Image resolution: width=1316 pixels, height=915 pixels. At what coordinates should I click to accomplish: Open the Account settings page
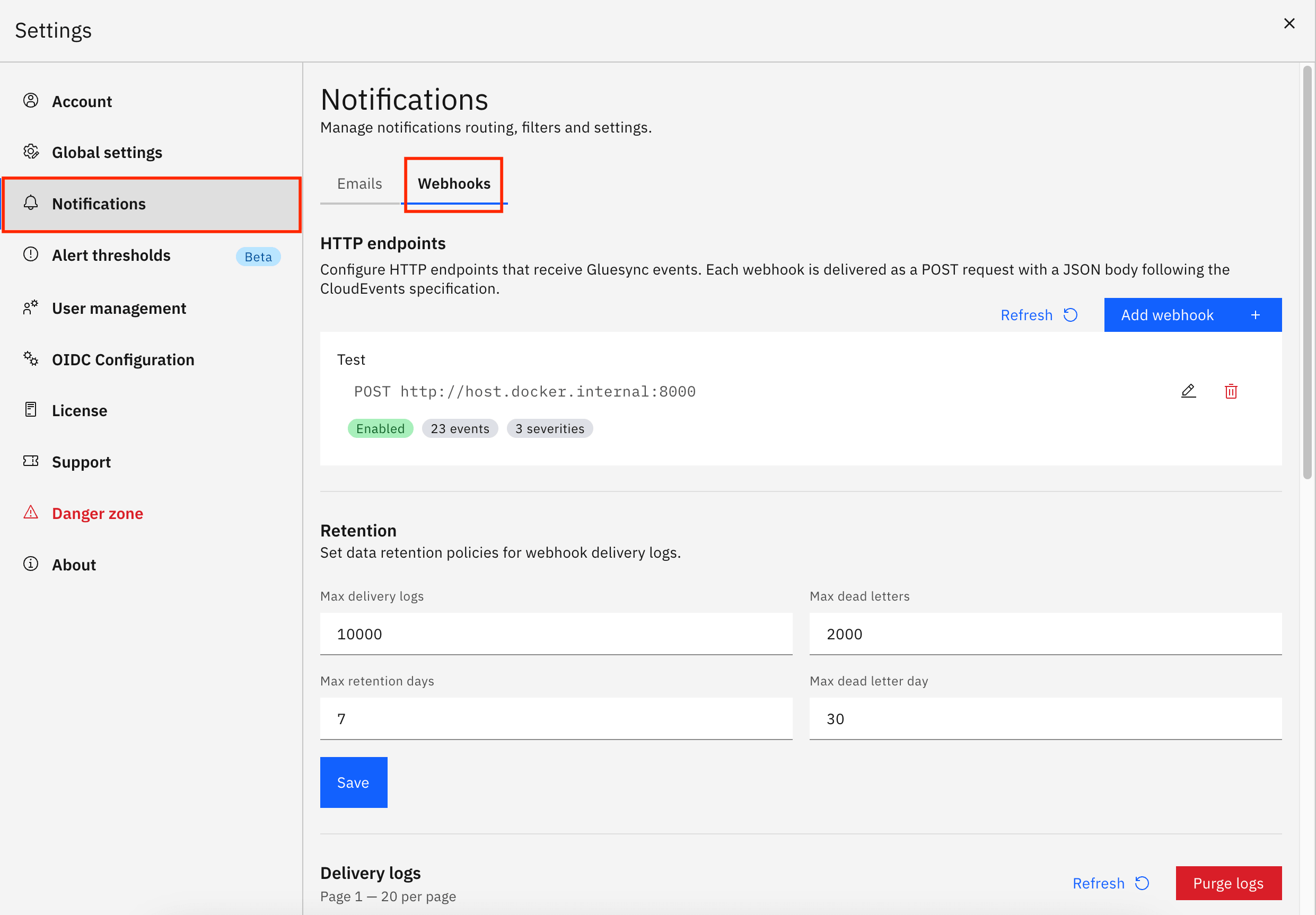[151, 101]
